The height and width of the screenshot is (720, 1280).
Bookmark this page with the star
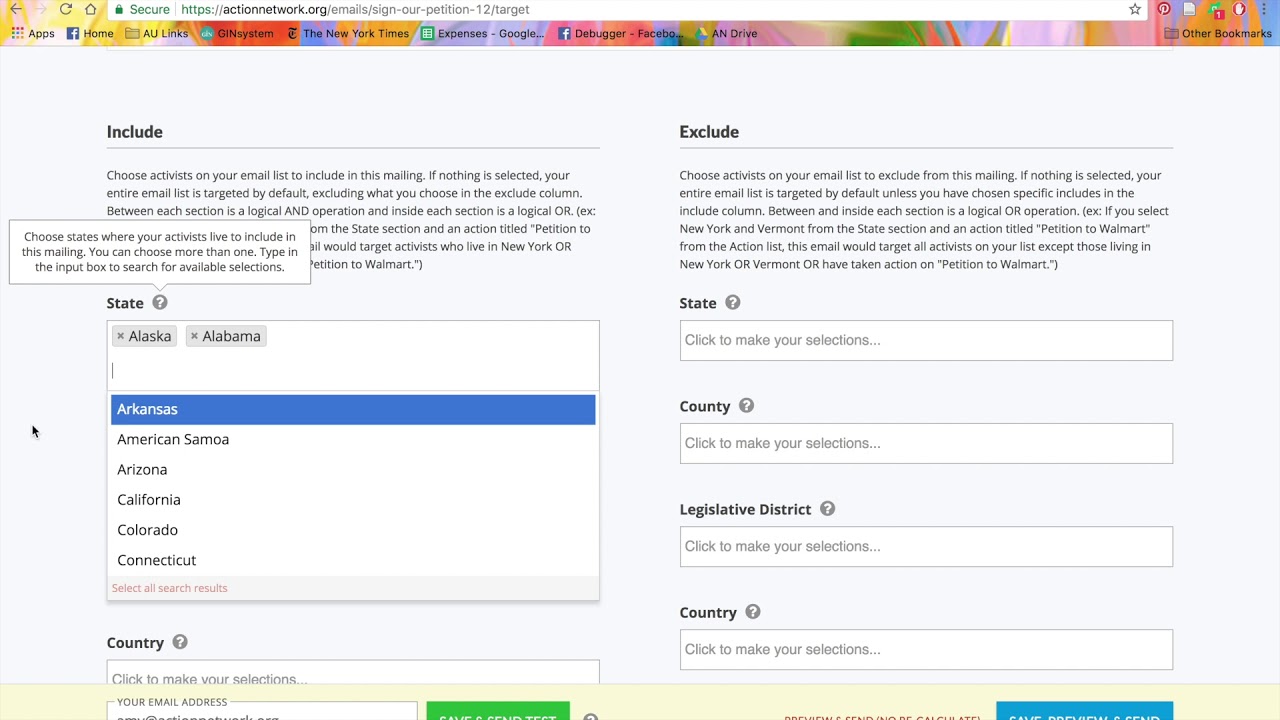point(1135,9)
